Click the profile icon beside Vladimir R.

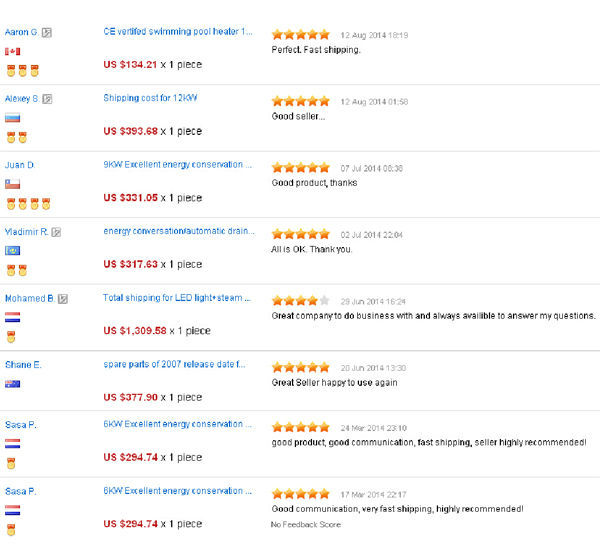point(56,232)
